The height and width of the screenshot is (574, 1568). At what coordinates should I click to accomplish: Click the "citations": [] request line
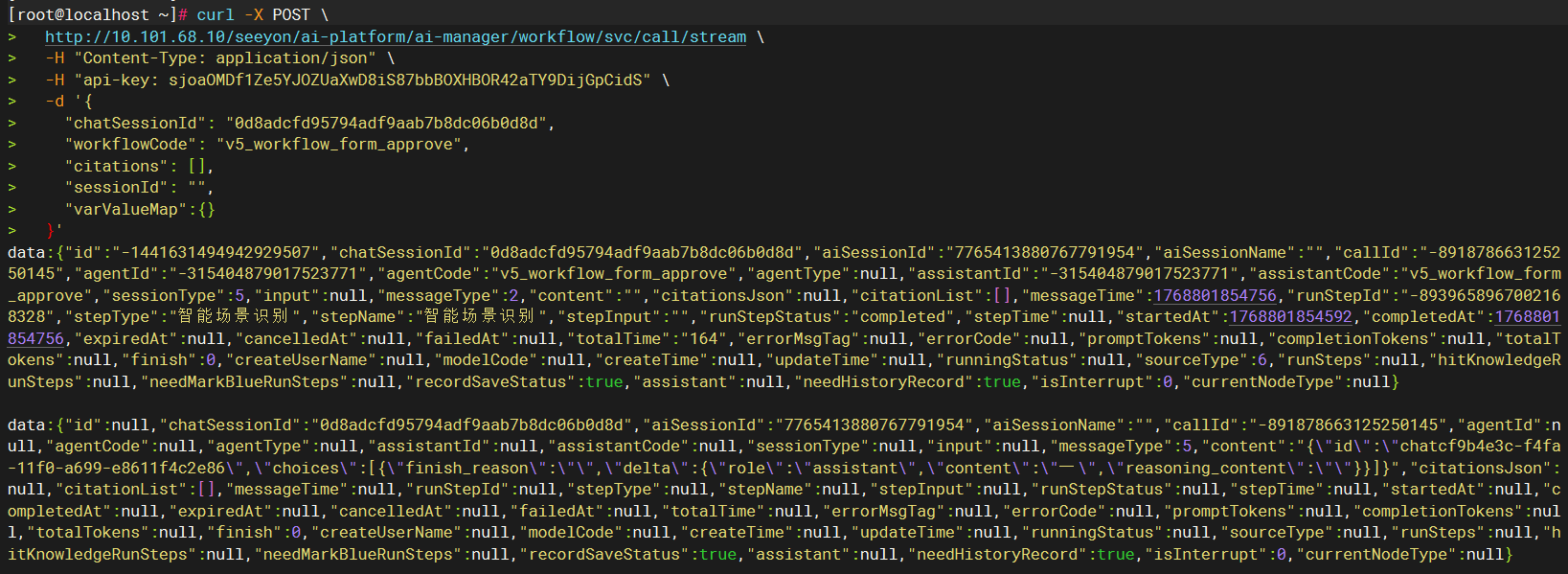[140, 167]
